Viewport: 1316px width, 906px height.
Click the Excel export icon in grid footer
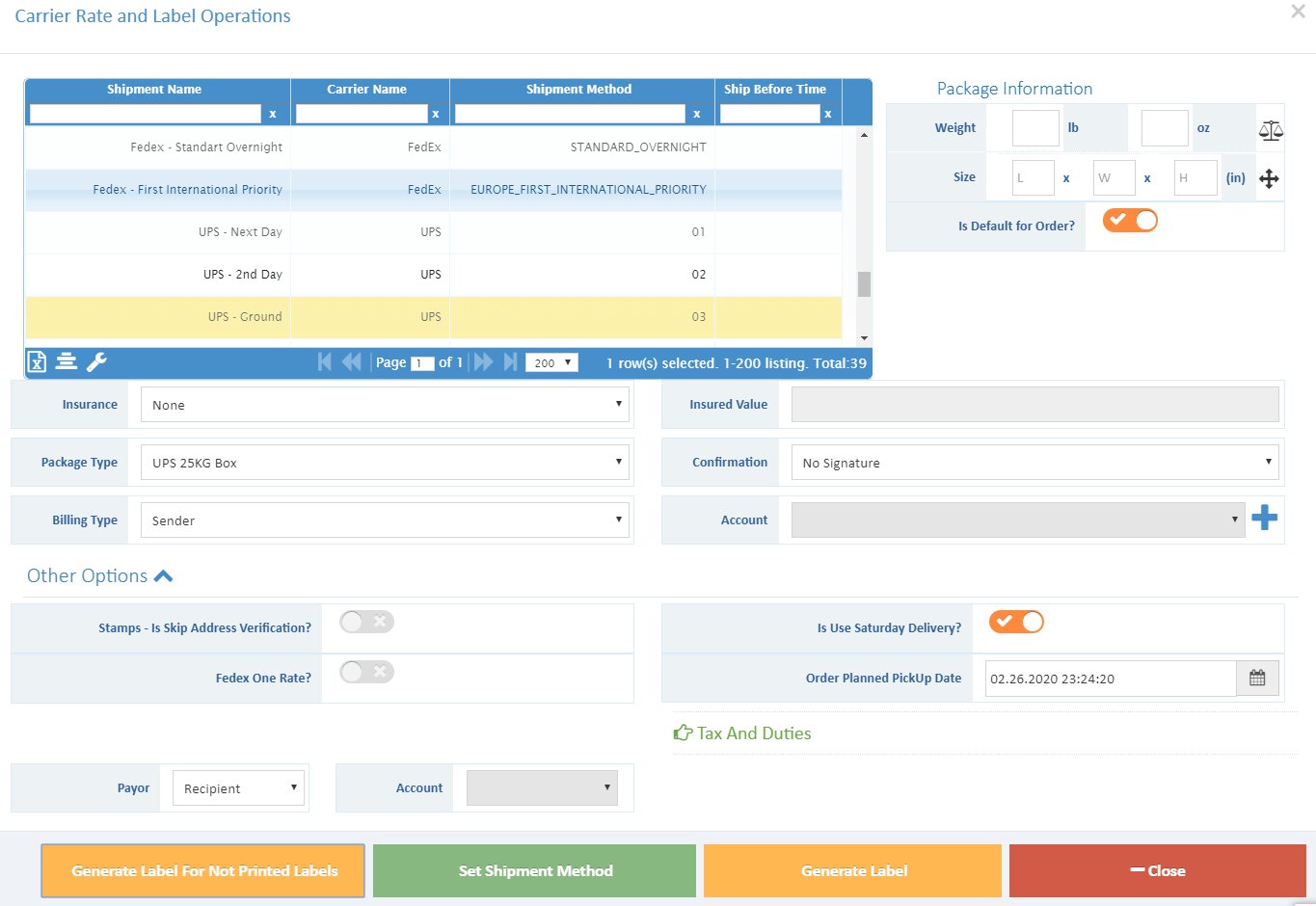pyautogui.click(x=37, y=361)
